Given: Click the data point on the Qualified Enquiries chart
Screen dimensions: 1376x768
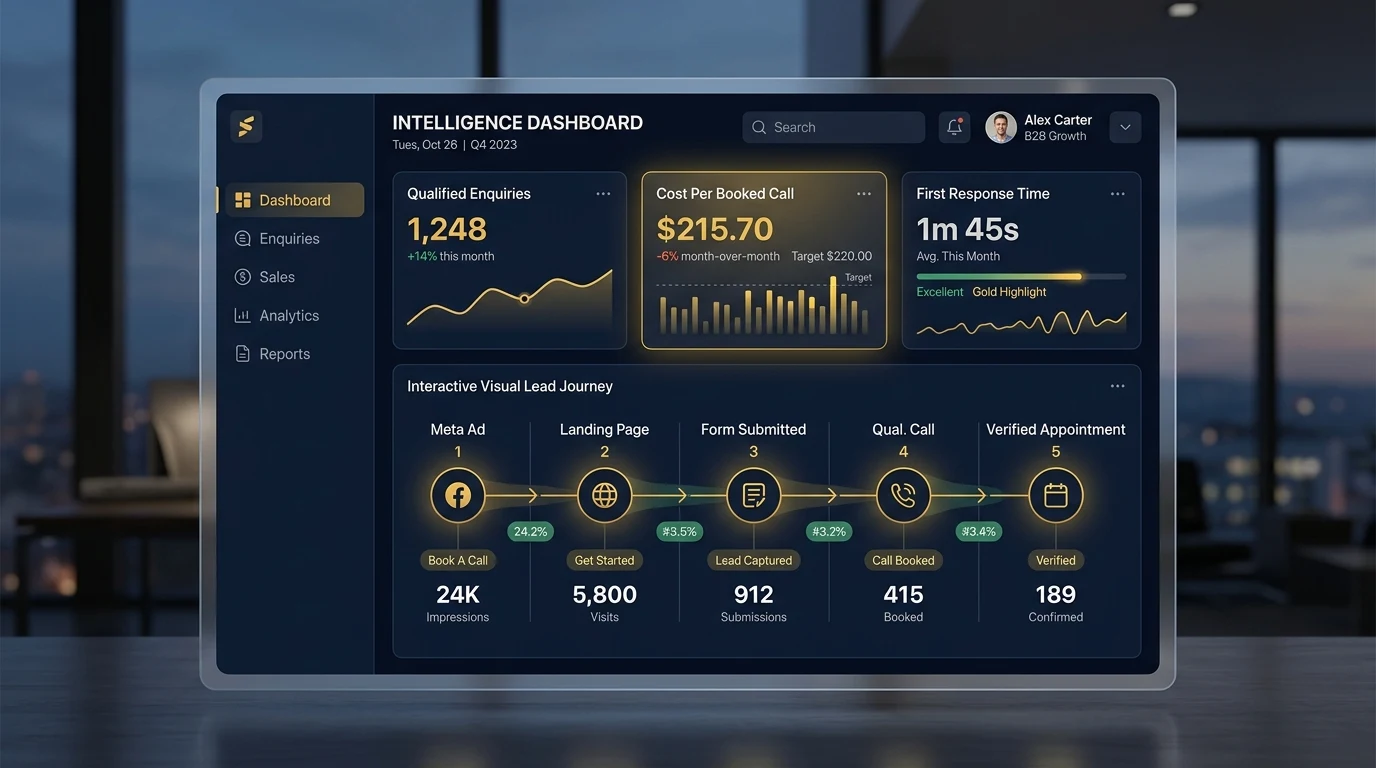Looking at the screenshot, I should (x=524, y=298).
